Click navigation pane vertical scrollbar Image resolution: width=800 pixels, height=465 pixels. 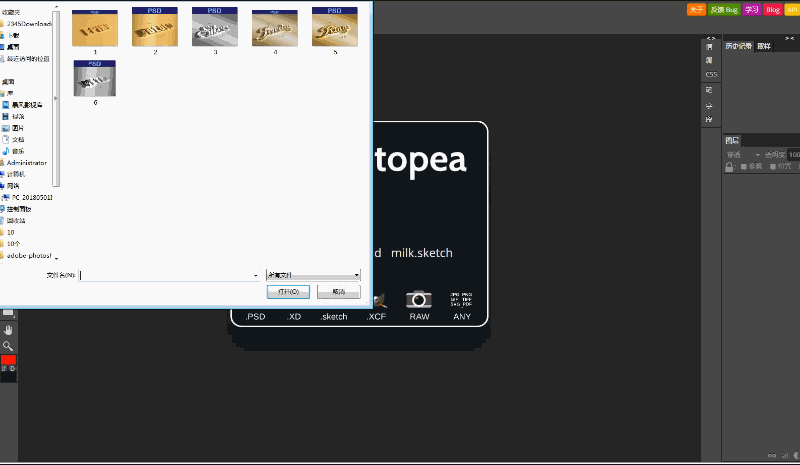click(56, 99)
